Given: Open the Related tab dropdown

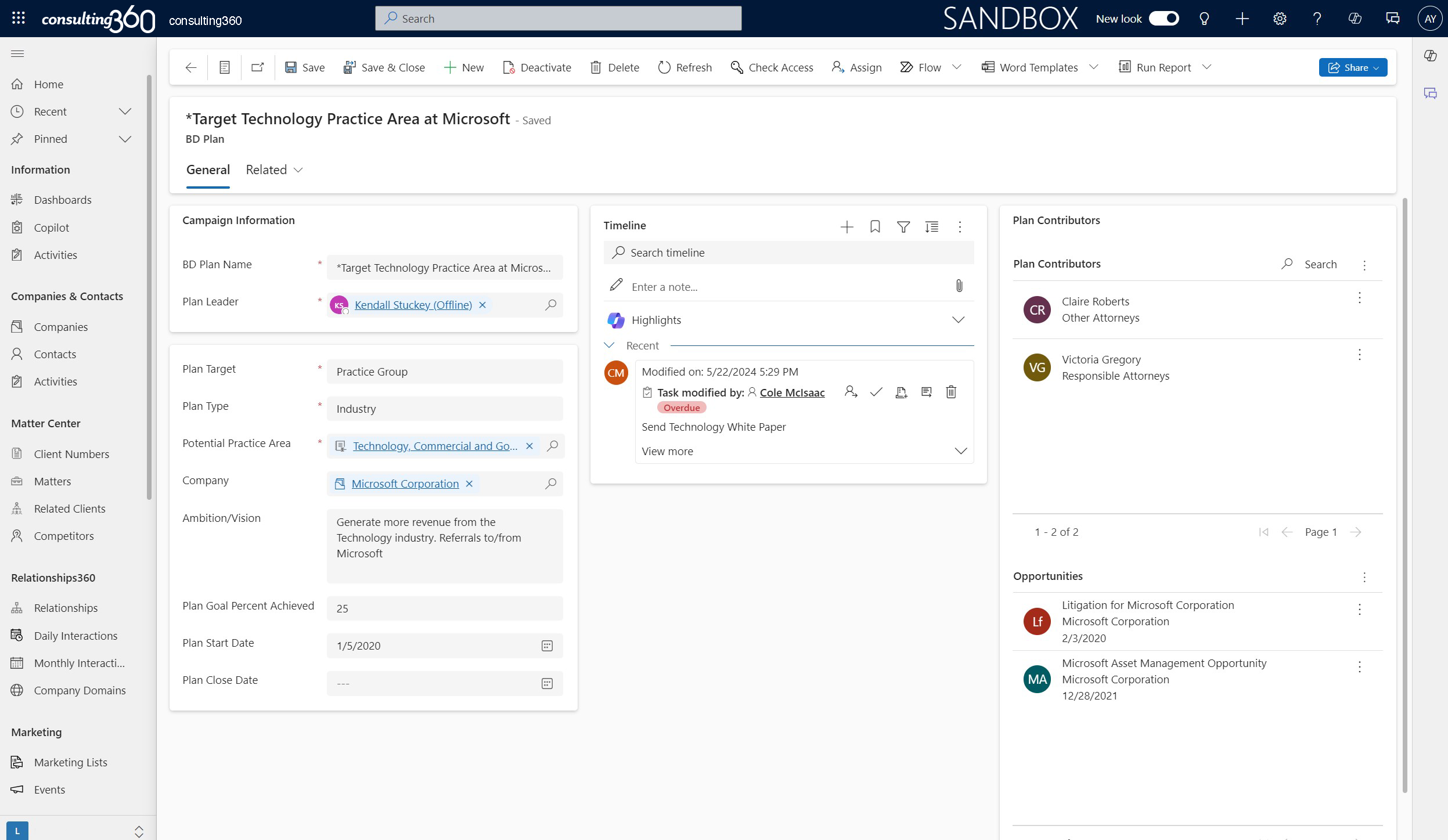Looking at the screenshot, I should (274, 170).
